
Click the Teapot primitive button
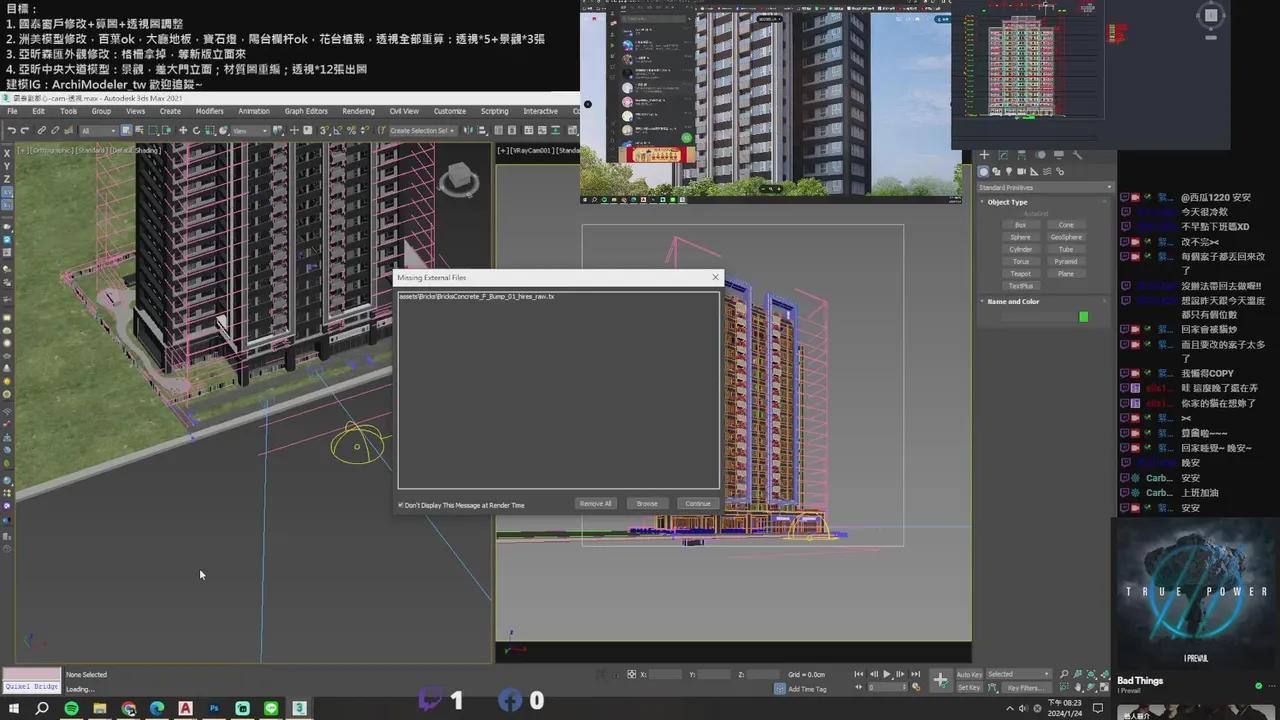click(x=1020, y=273)
